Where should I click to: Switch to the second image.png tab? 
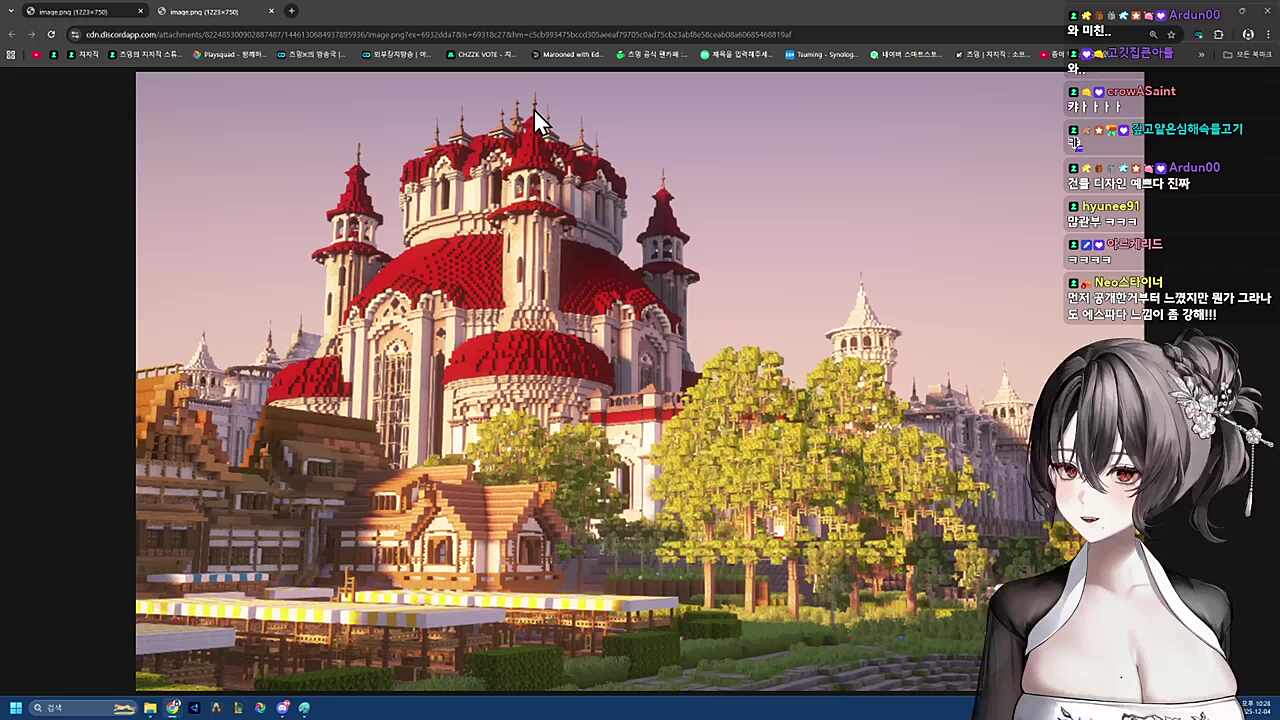(x=204, y=11)
